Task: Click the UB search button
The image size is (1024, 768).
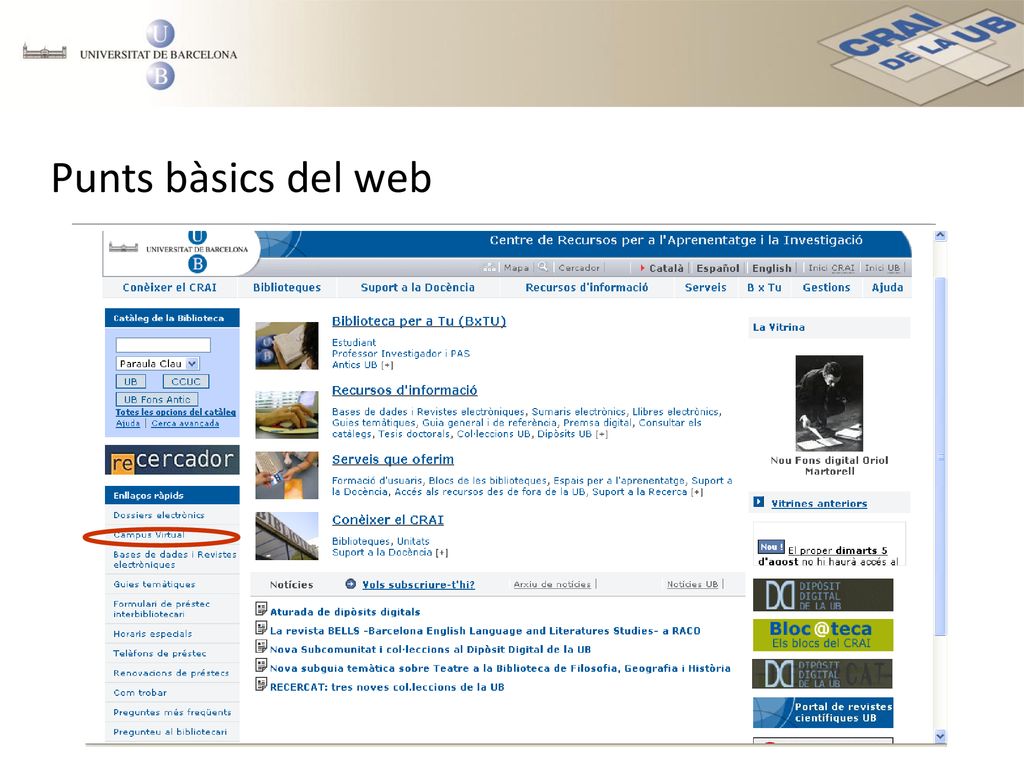Action: (x=131, y=381)
